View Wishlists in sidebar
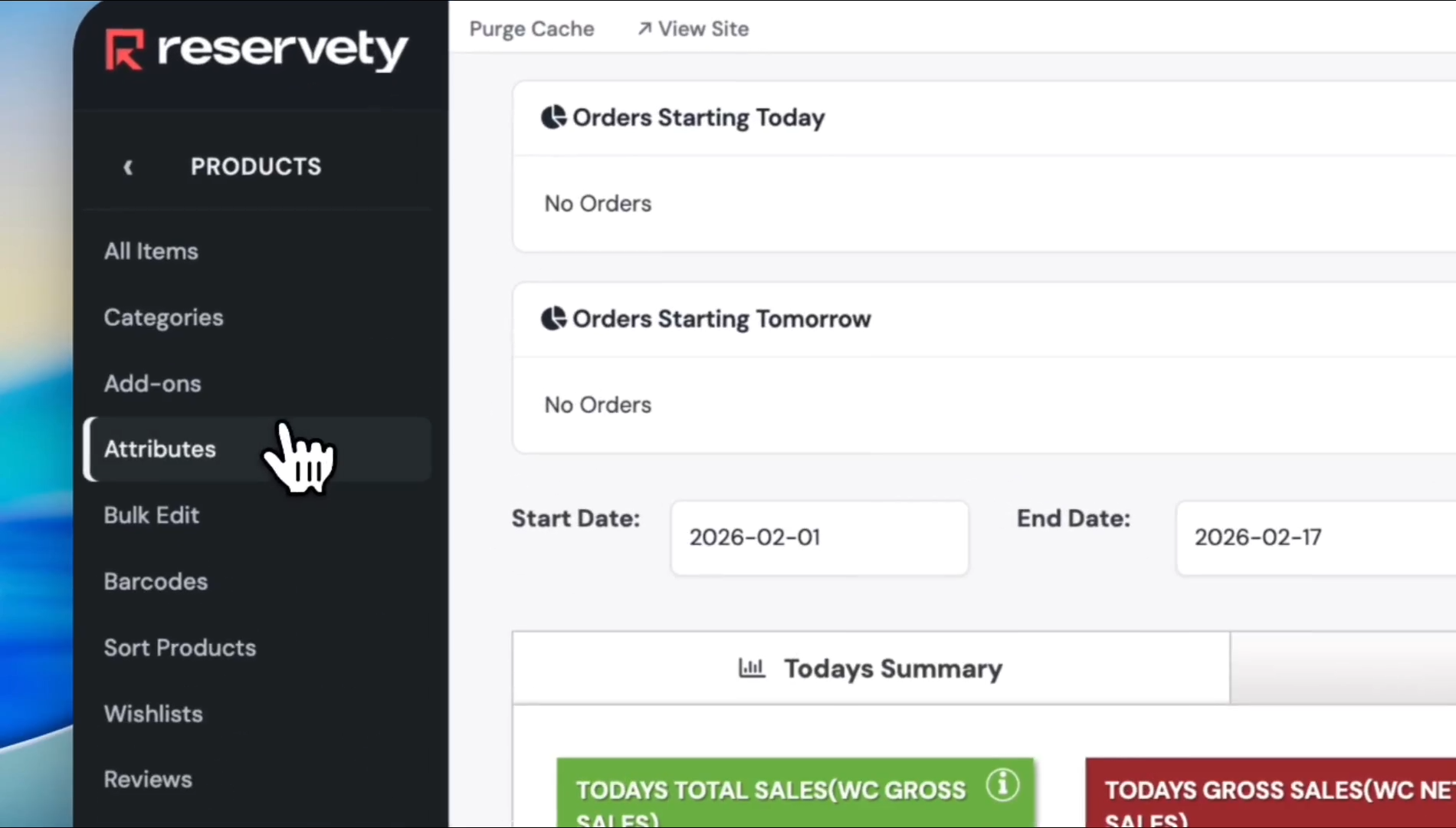This screenshot has height=828, width=1456. (x=153, y=714)
